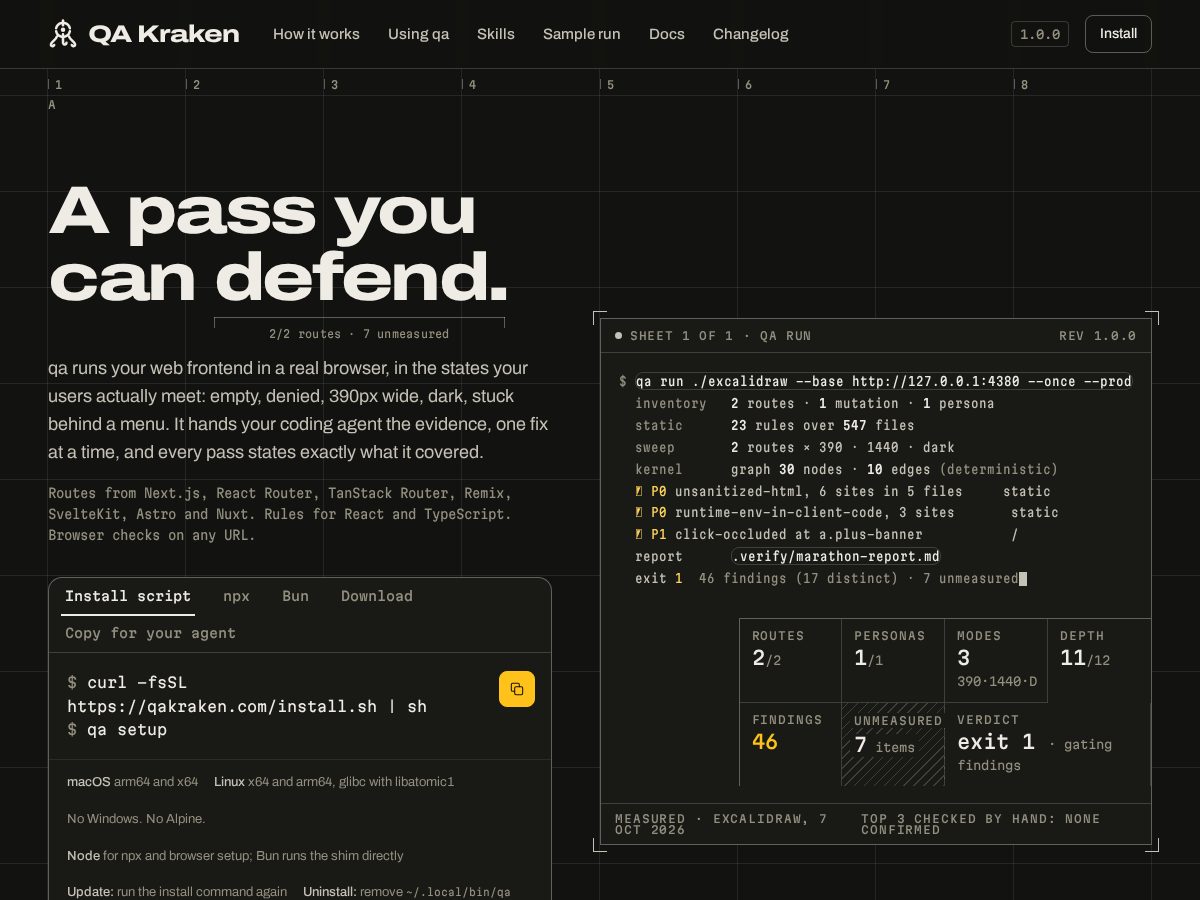The width and height of the screenshot is (1200, 900).
Task: Click the 'Update: run the install command again' note
Action: coord(177,891)
